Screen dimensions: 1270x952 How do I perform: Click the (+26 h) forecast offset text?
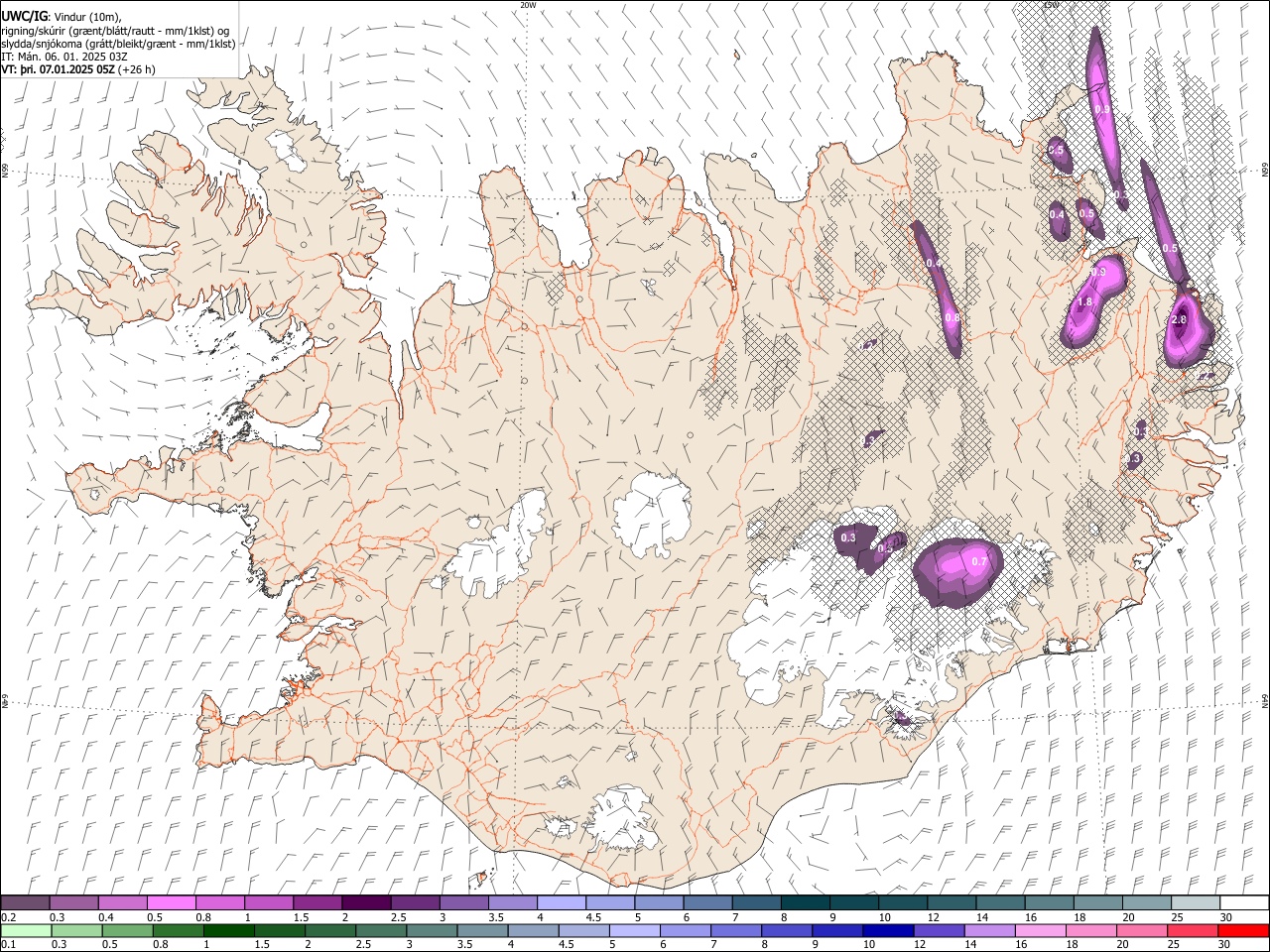(137, 69)
